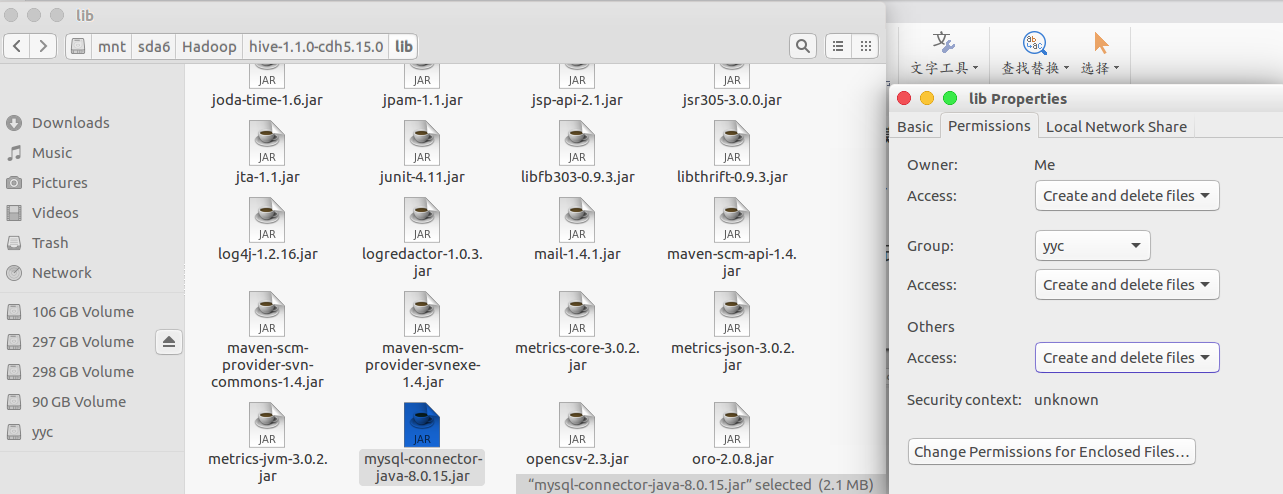The height and width of the screenshot is (494, 1283).
Task: Select the log4j-1.2.16.jar file icon
Action: [267, 220]
